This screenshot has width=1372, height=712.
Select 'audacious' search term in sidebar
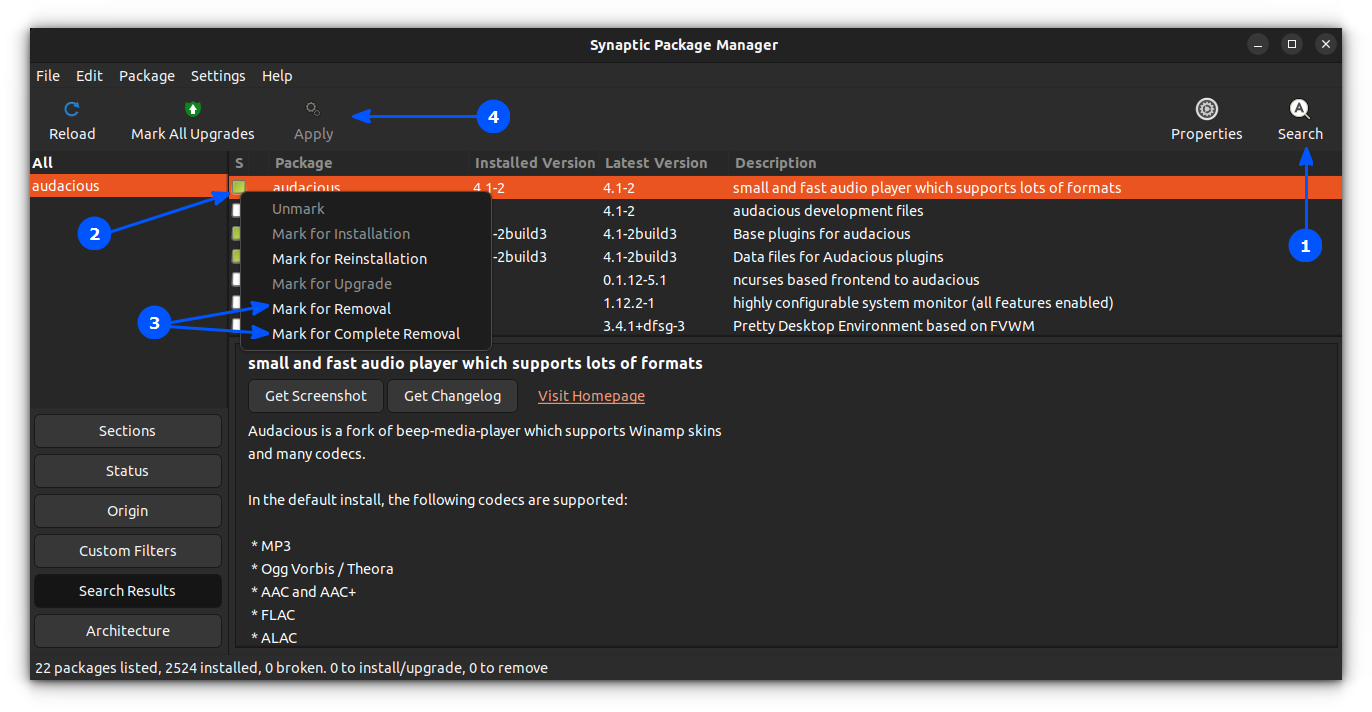129,186
